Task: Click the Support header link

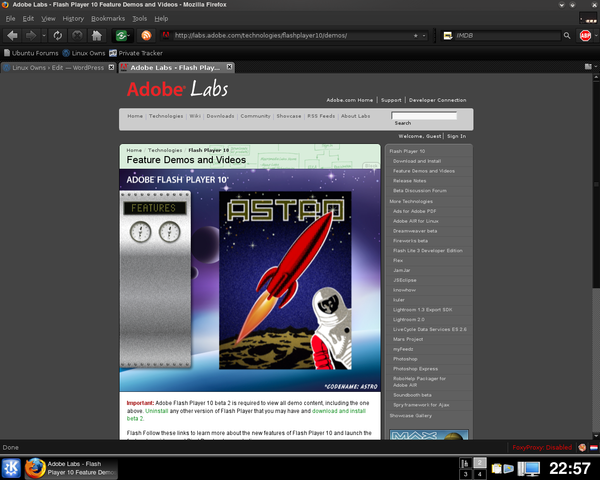Action: point(391,100)
